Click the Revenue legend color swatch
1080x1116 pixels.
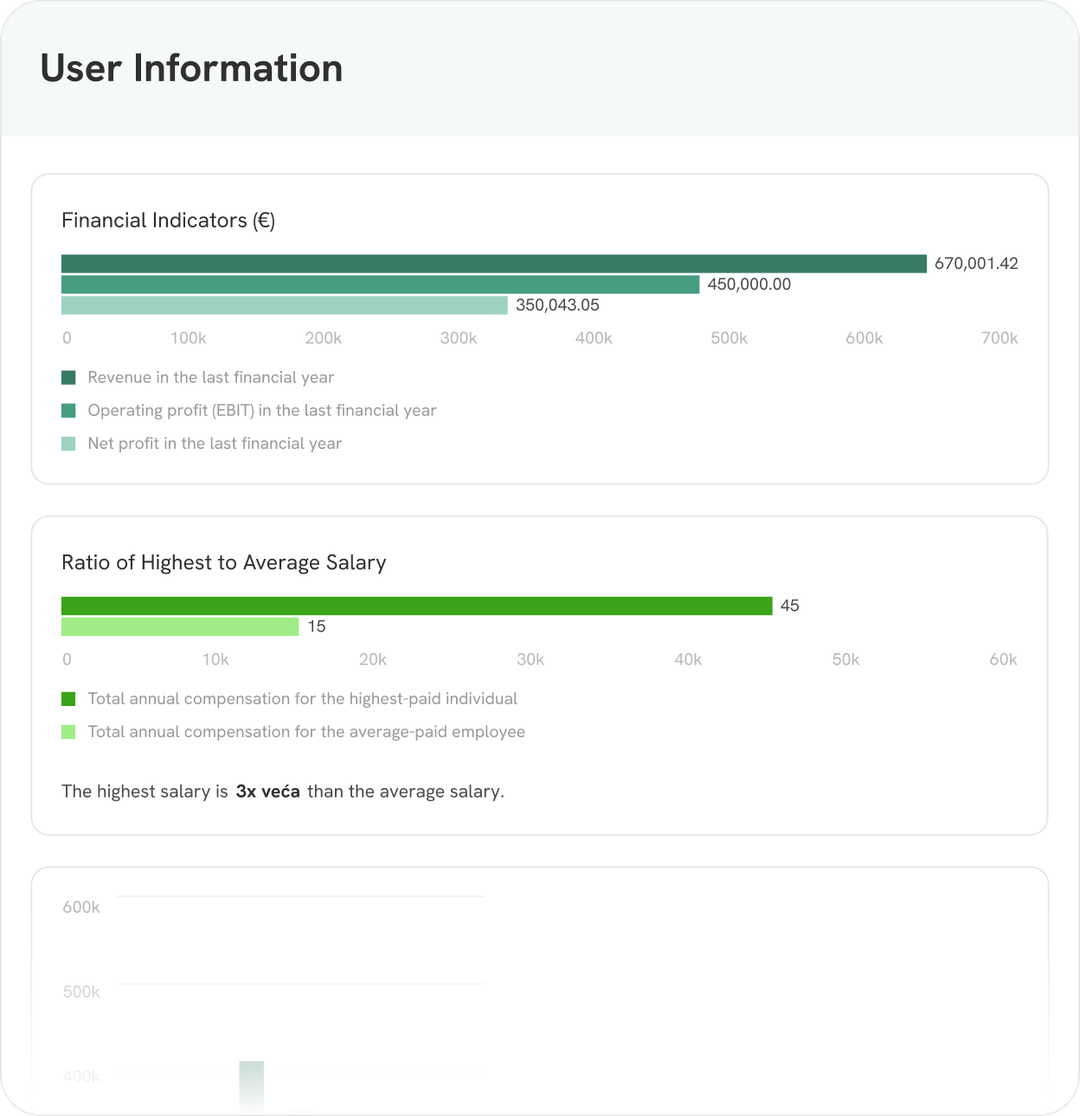68,377
